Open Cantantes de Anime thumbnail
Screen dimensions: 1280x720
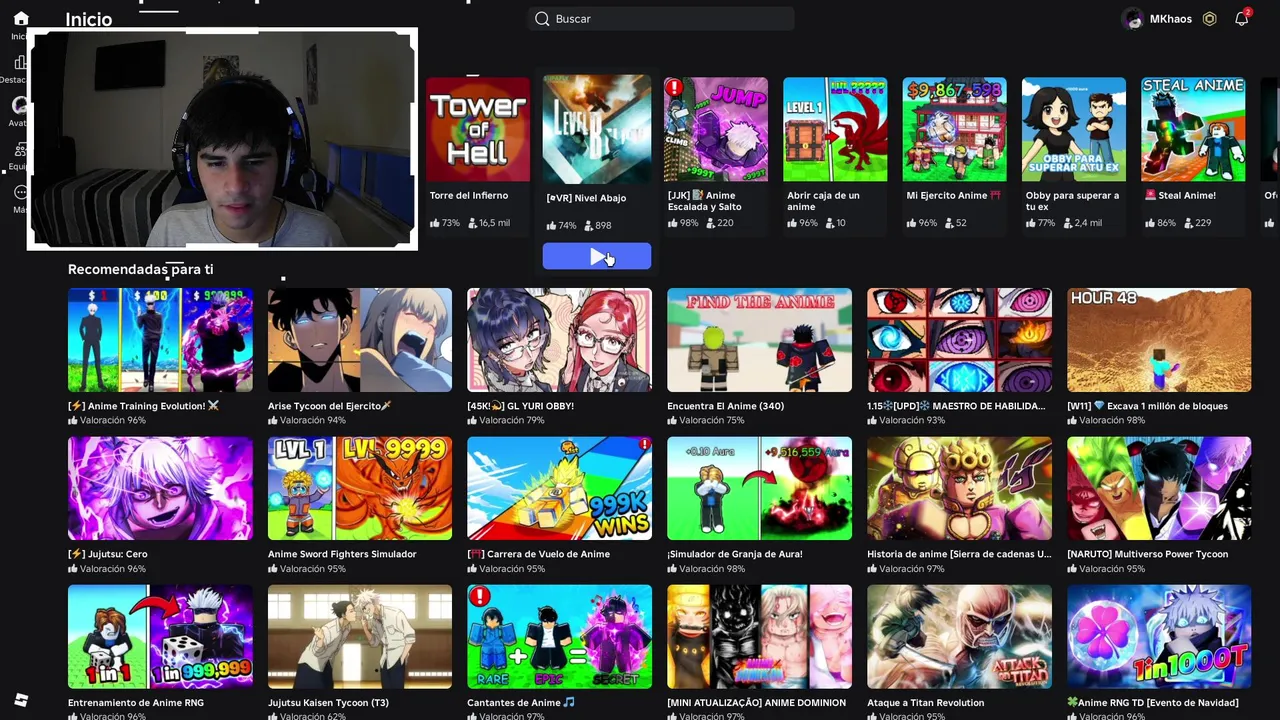559,637
